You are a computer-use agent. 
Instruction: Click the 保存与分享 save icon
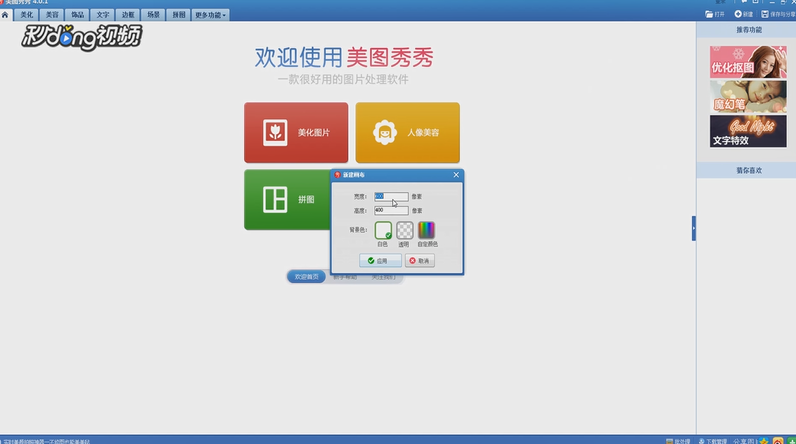[x=778, y=14]
